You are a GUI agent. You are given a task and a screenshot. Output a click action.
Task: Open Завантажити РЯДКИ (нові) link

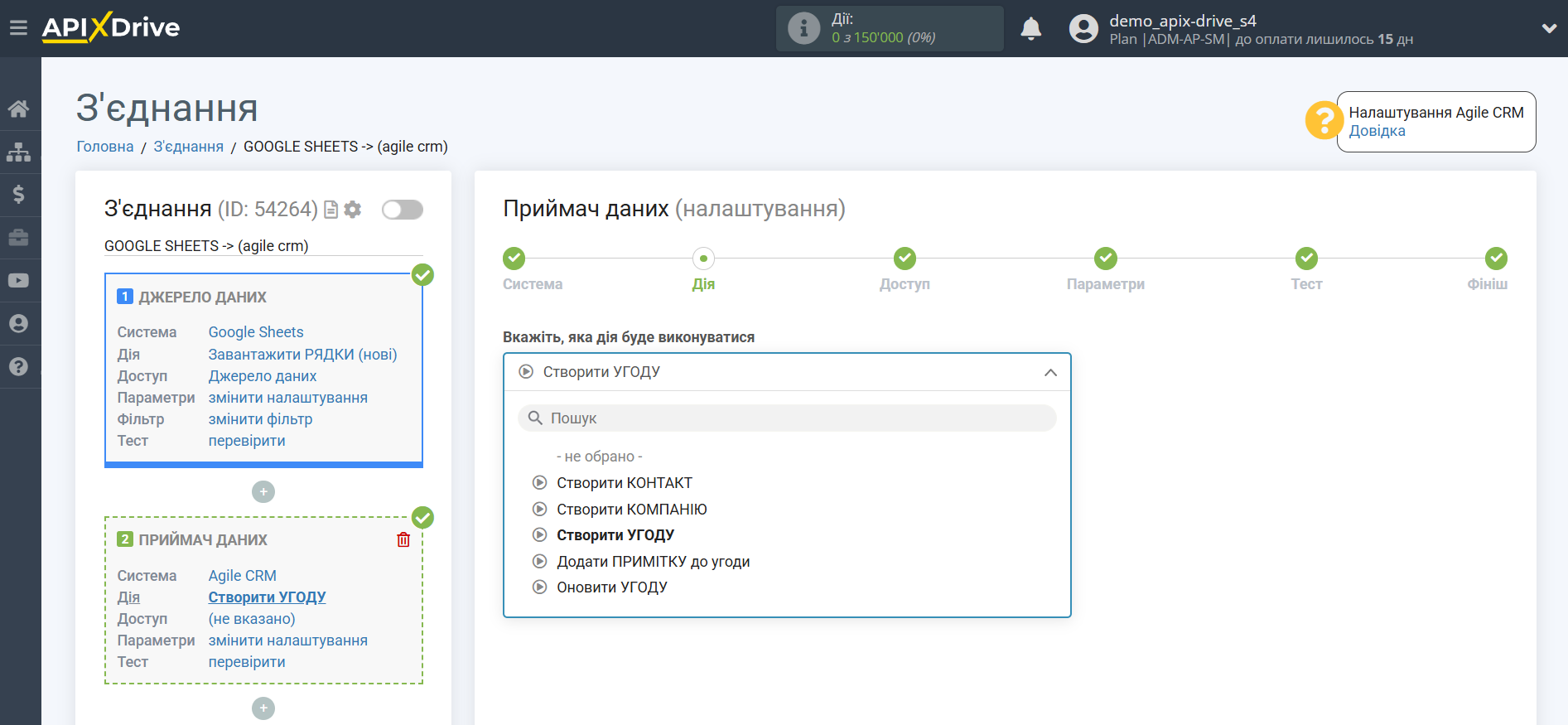[302, 355]
